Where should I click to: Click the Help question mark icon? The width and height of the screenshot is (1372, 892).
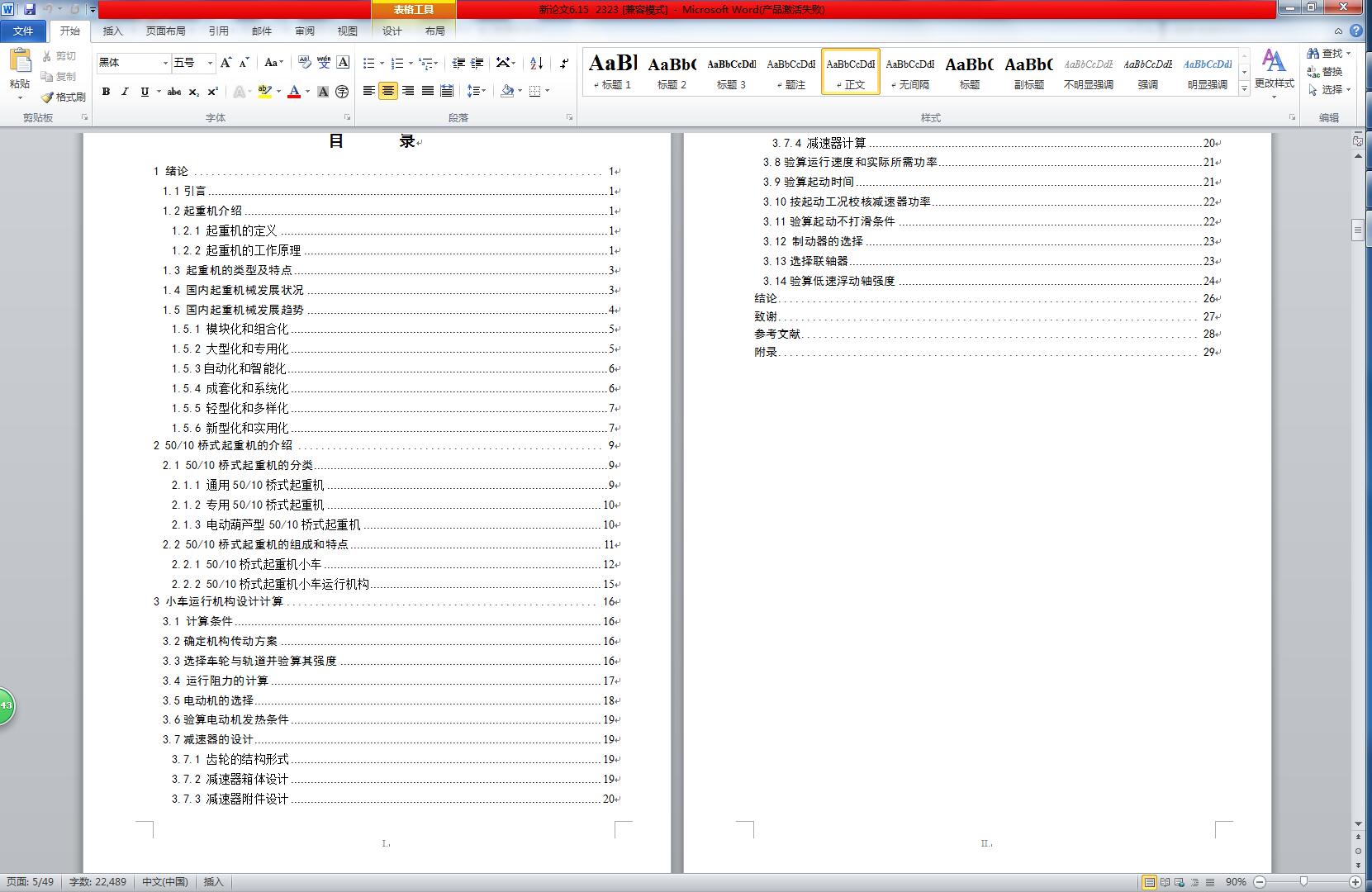point(1356,31)
